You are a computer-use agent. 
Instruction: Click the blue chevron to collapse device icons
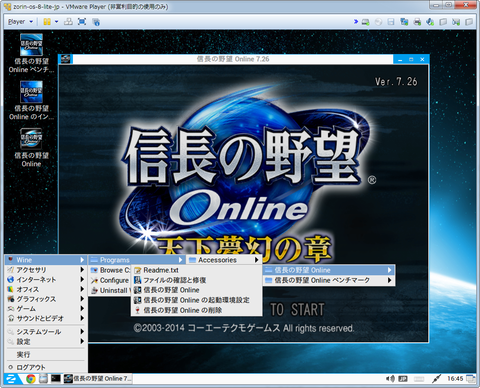pyautogui.click(x=356, y=22)
